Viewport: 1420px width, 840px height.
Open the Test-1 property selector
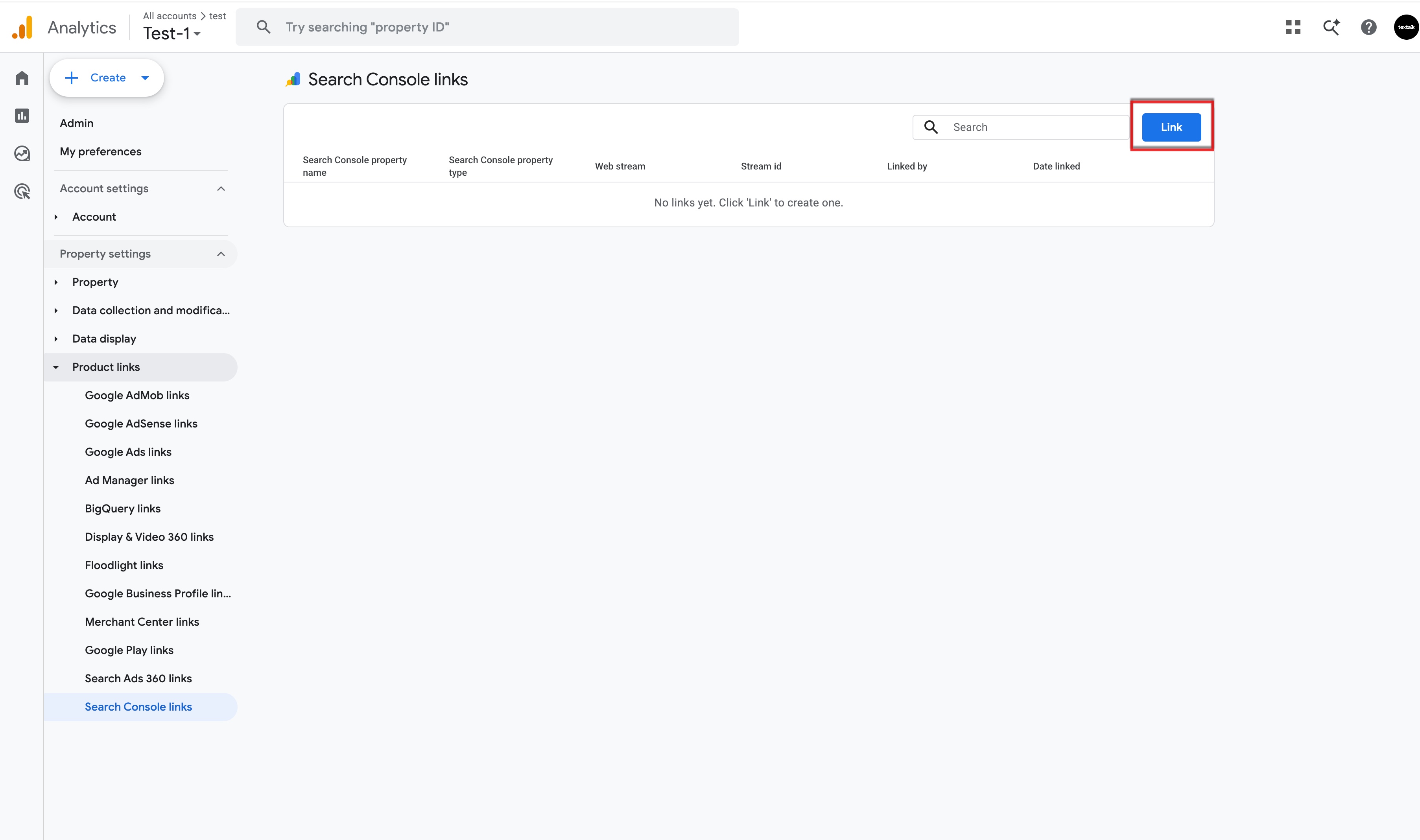[172, 34]
